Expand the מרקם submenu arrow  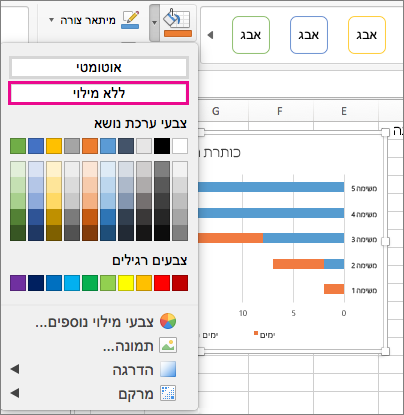(15, 393)
